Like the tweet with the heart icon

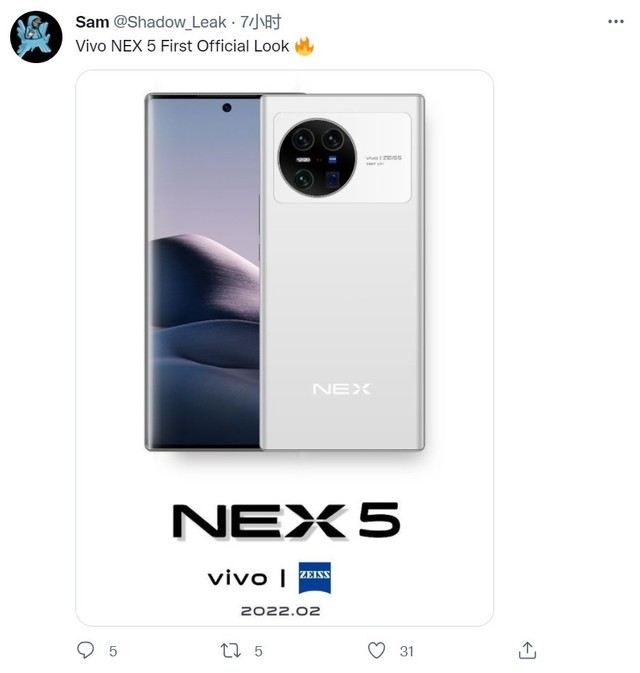point(377,650)
